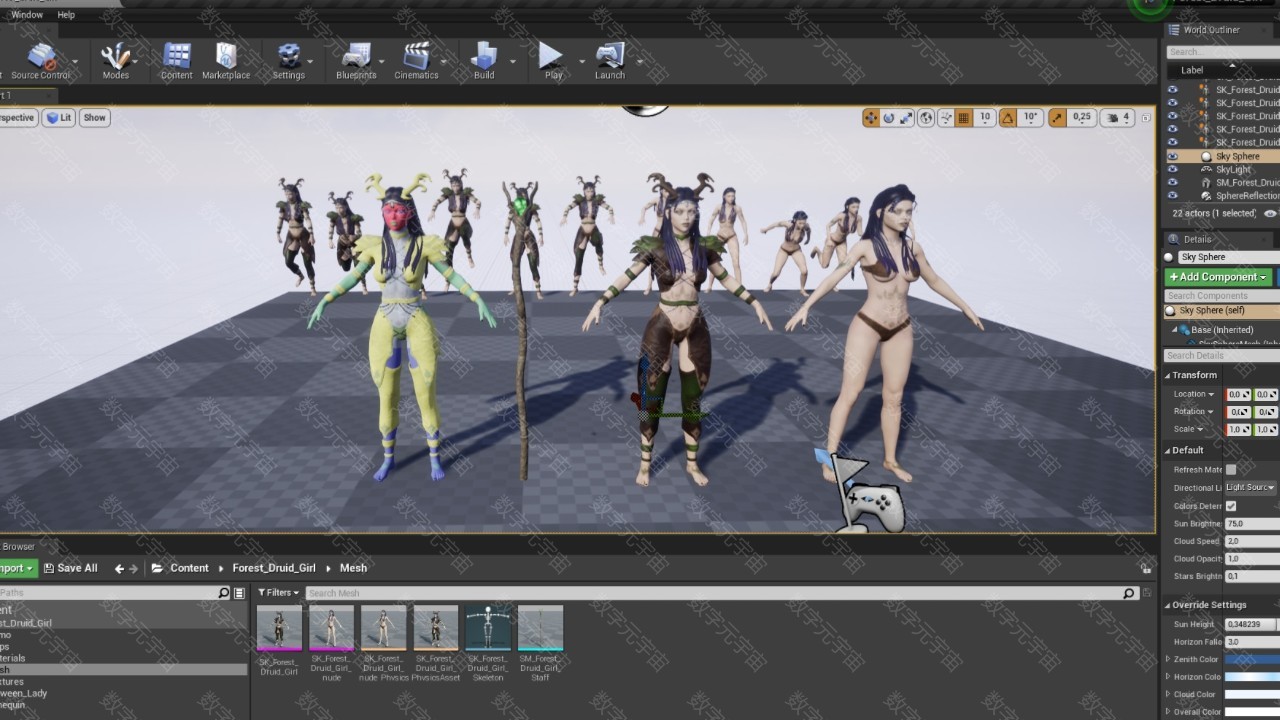Open the Show viewport menu
Image resolution: width=1280 pixels, height=720 pixels.
click(x=94, y=118)
